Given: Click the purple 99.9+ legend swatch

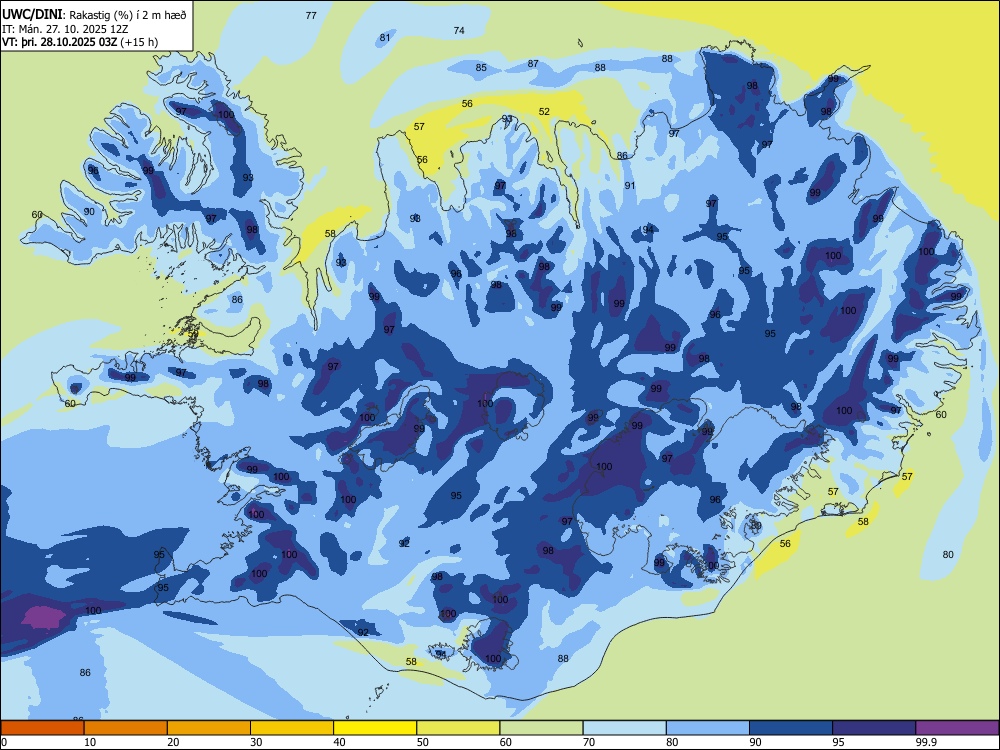Looking at the screenshot, I should pyautogui.click(x=957, y=728).
